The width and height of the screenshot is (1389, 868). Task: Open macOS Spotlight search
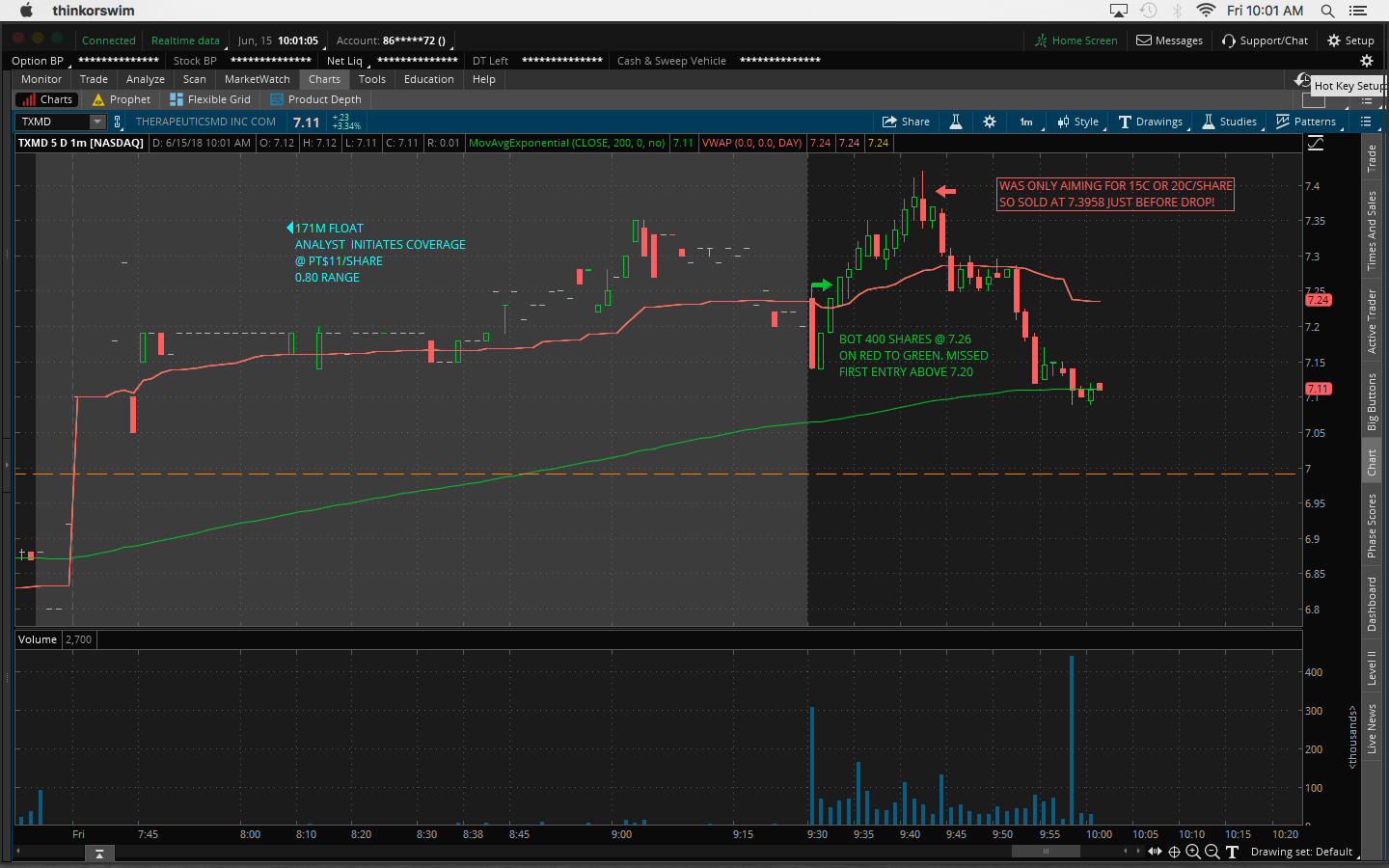pyautogui.click(x=1327, y=11)
